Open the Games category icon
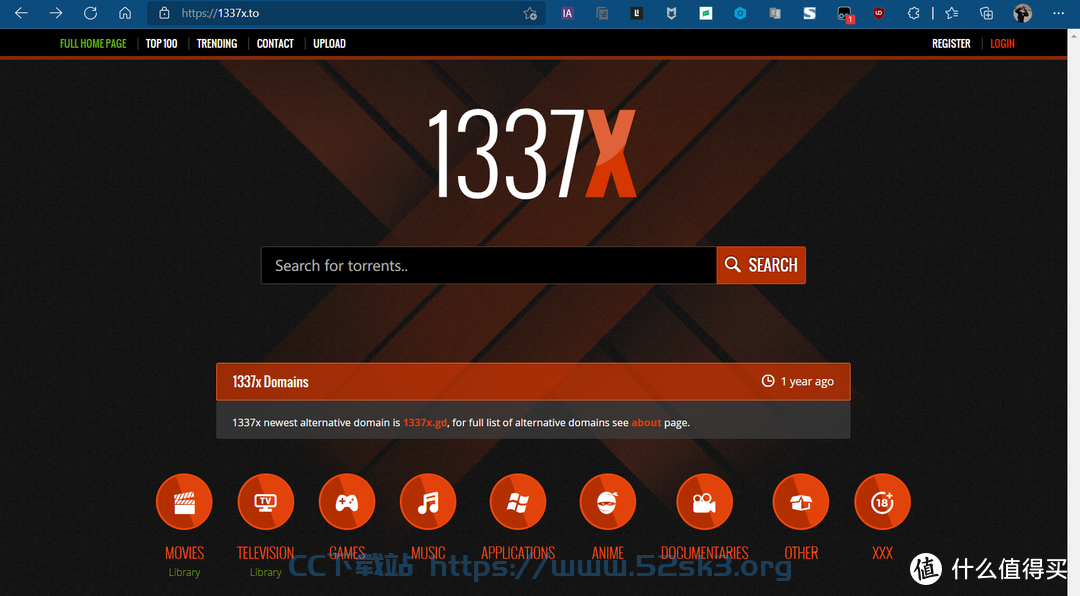This screenshot has width=1080, height=596. click(346, 502)
